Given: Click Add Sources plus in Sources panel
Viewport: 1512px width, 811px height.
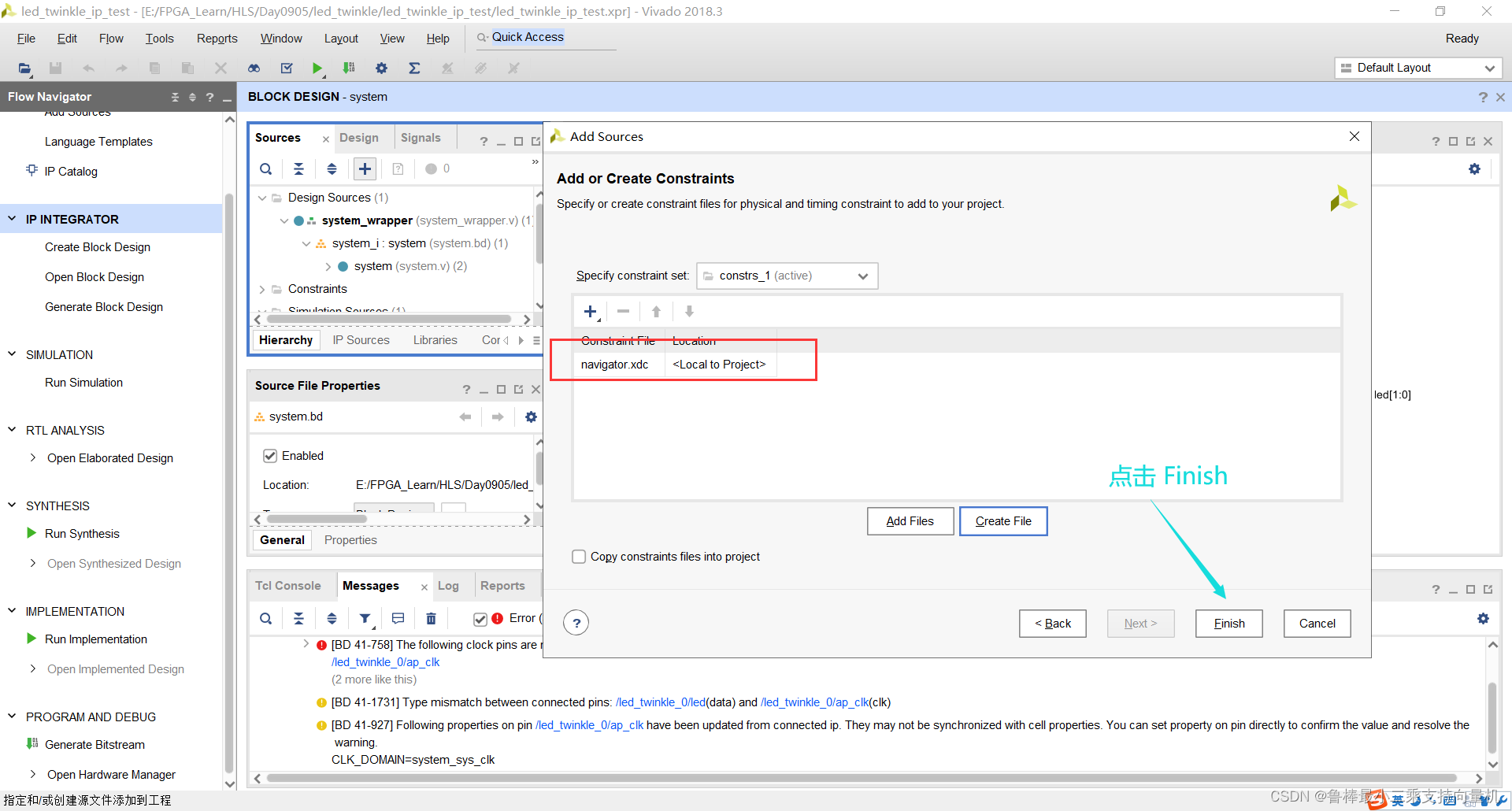Looking at the screenshot, I should coord(365,168).
